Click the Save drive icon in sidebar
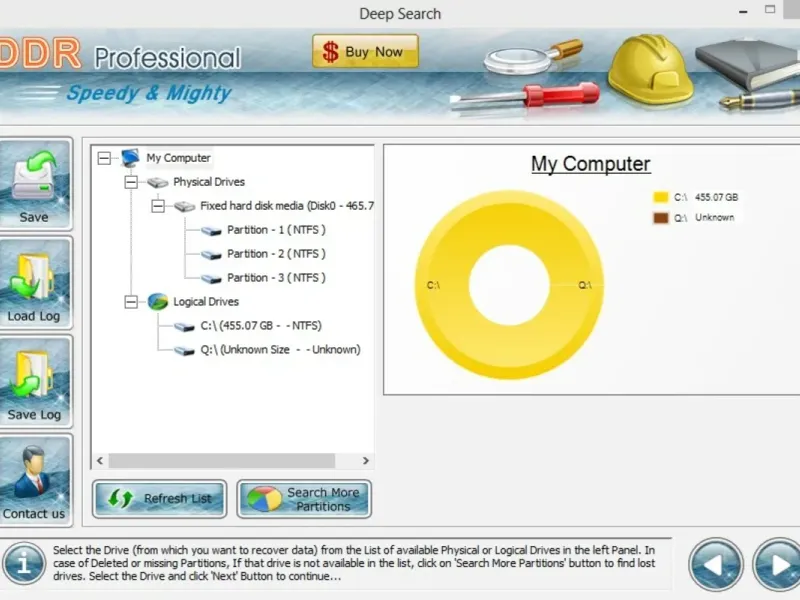Viewport: 800px width, 600px height. [x=34, y=185]
